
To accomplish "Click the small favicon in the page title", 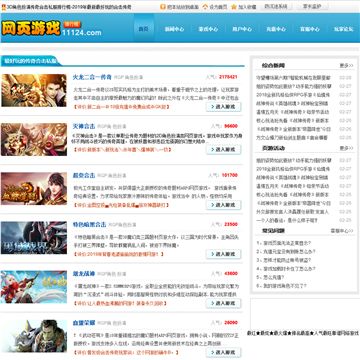I will coord(4,7).
